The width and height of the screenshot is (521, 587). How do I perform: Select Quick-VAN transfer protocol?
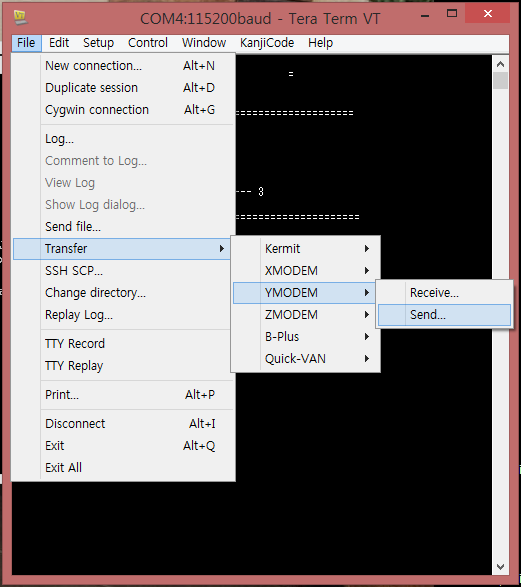pyautogui.click(x=305, y=359)
